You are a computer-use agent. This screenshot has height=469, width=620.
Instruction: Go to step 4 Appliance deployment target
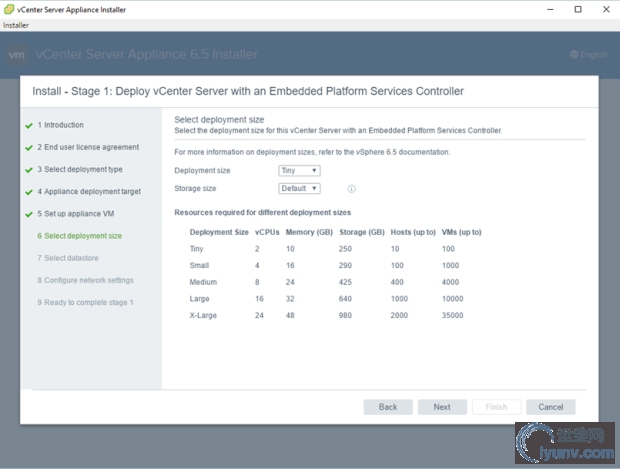[x=89, y=191]
